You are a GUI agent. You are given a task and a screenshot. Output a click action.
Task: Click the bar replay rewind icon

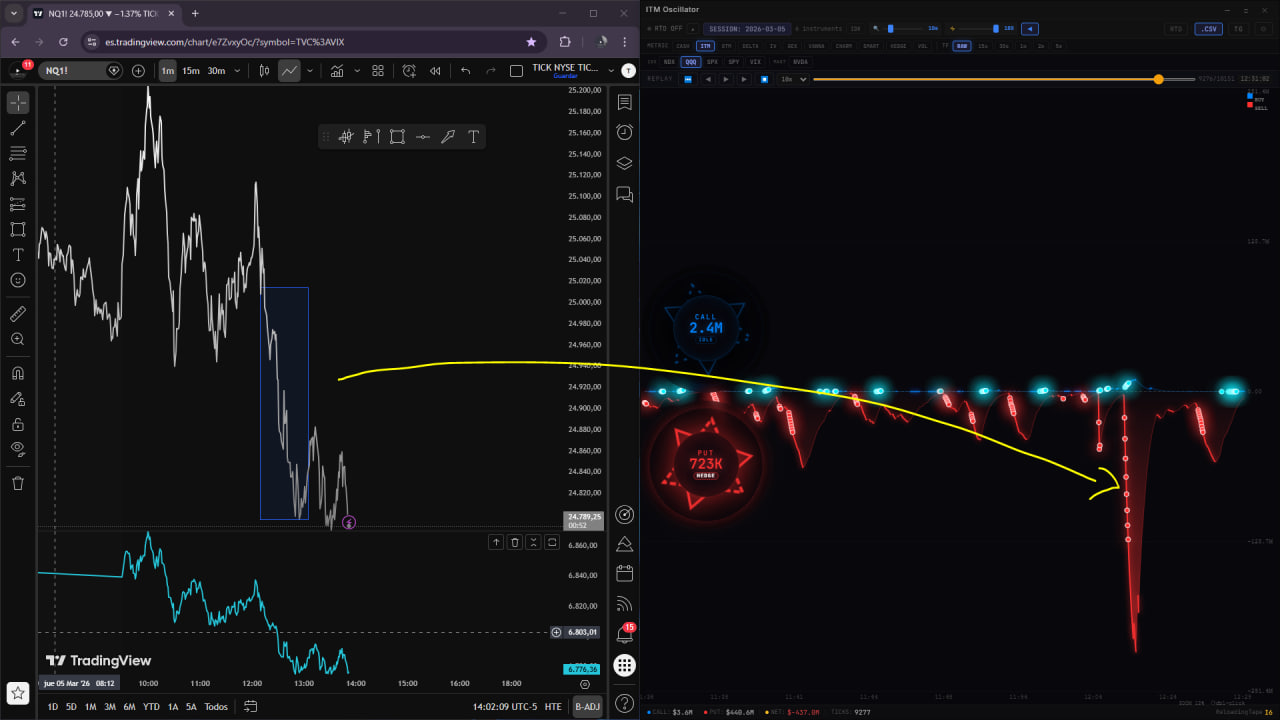(x=435, y=71)
